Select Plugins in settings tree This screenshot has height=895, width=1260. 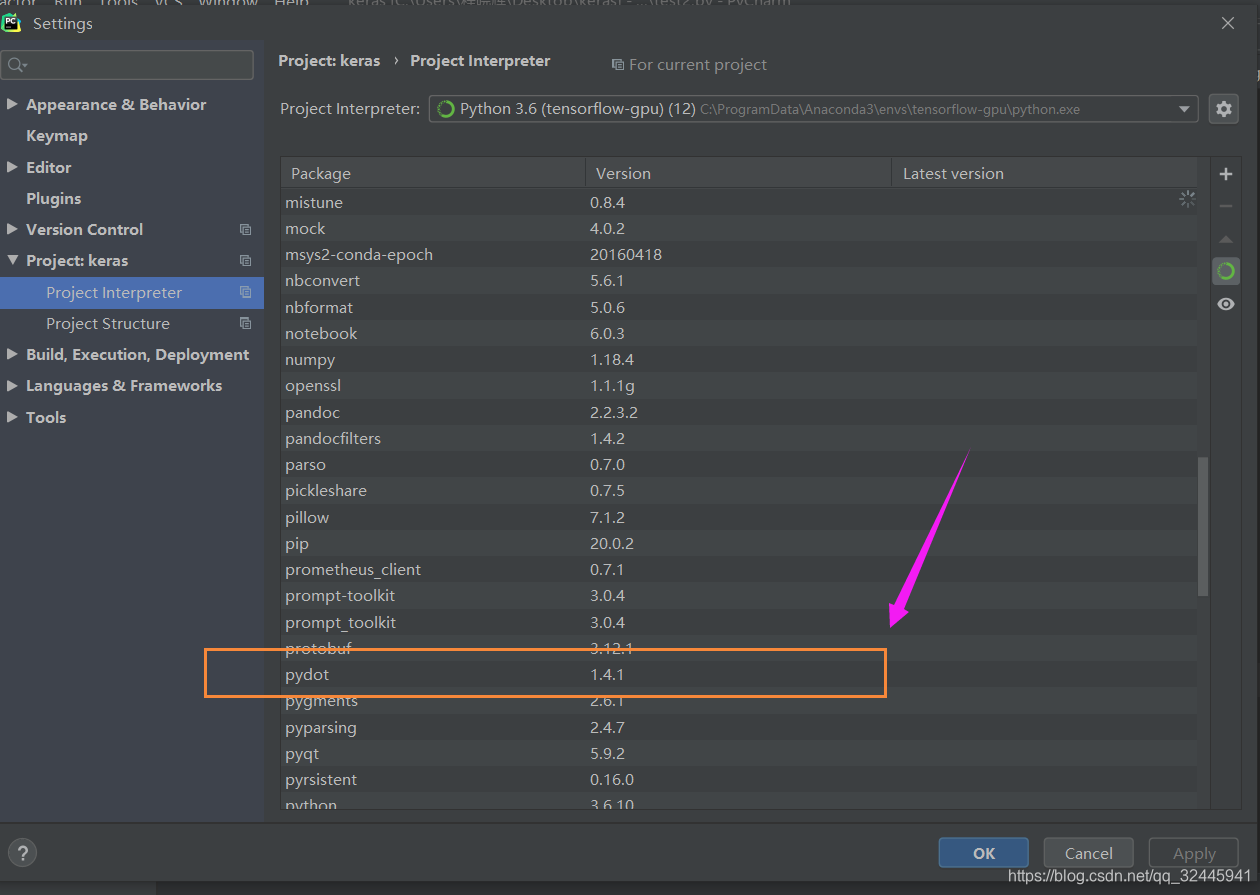click(54, 198)
